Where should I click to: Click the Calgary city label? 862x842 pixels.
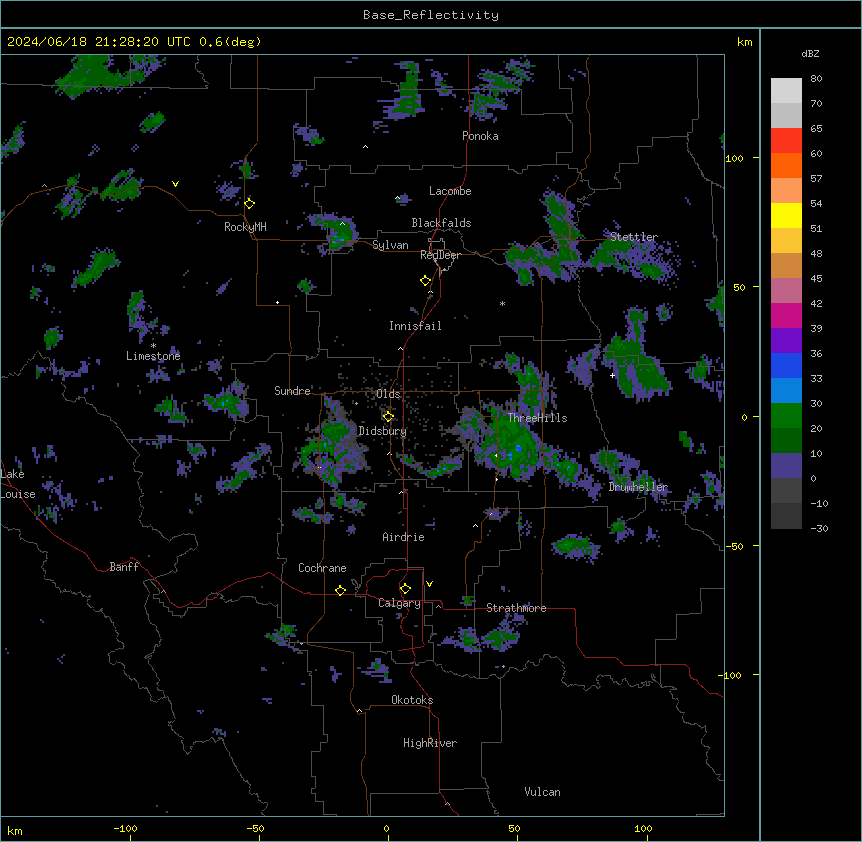pos(399,603)
